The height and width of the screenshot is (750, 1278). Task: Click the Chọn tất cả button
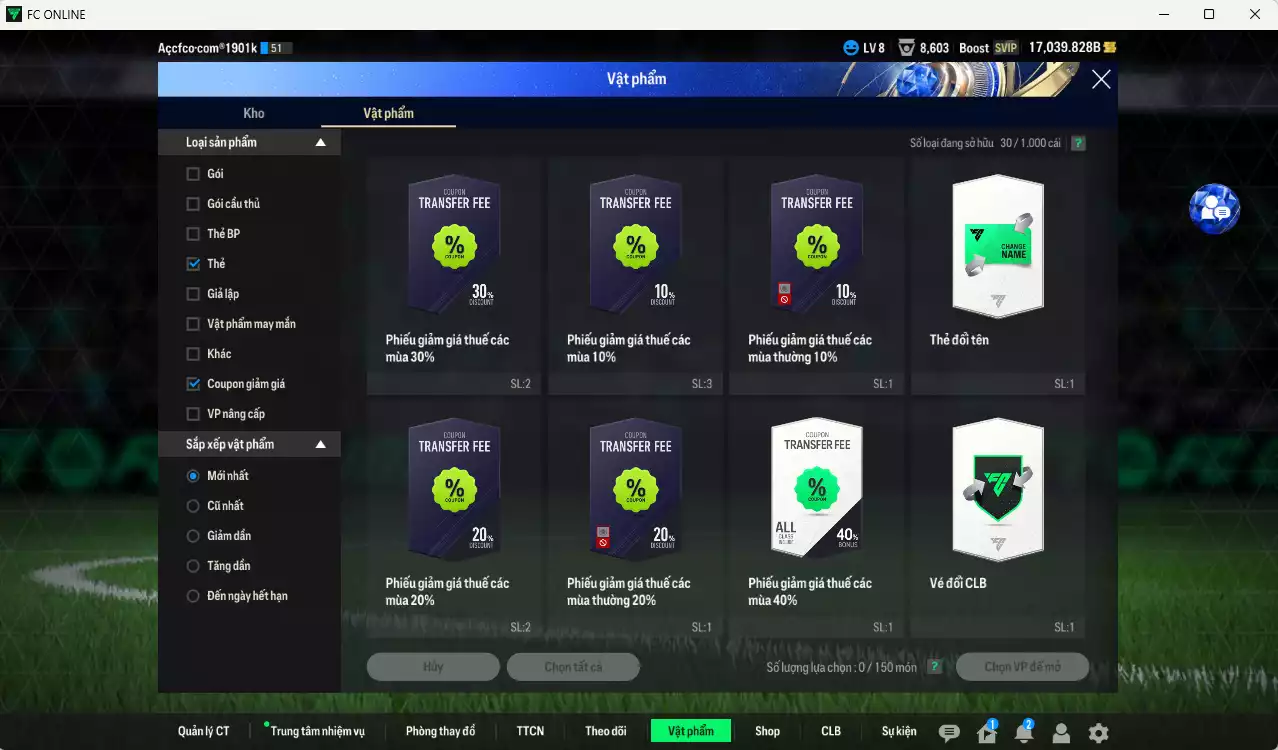[x=573, y=667]
